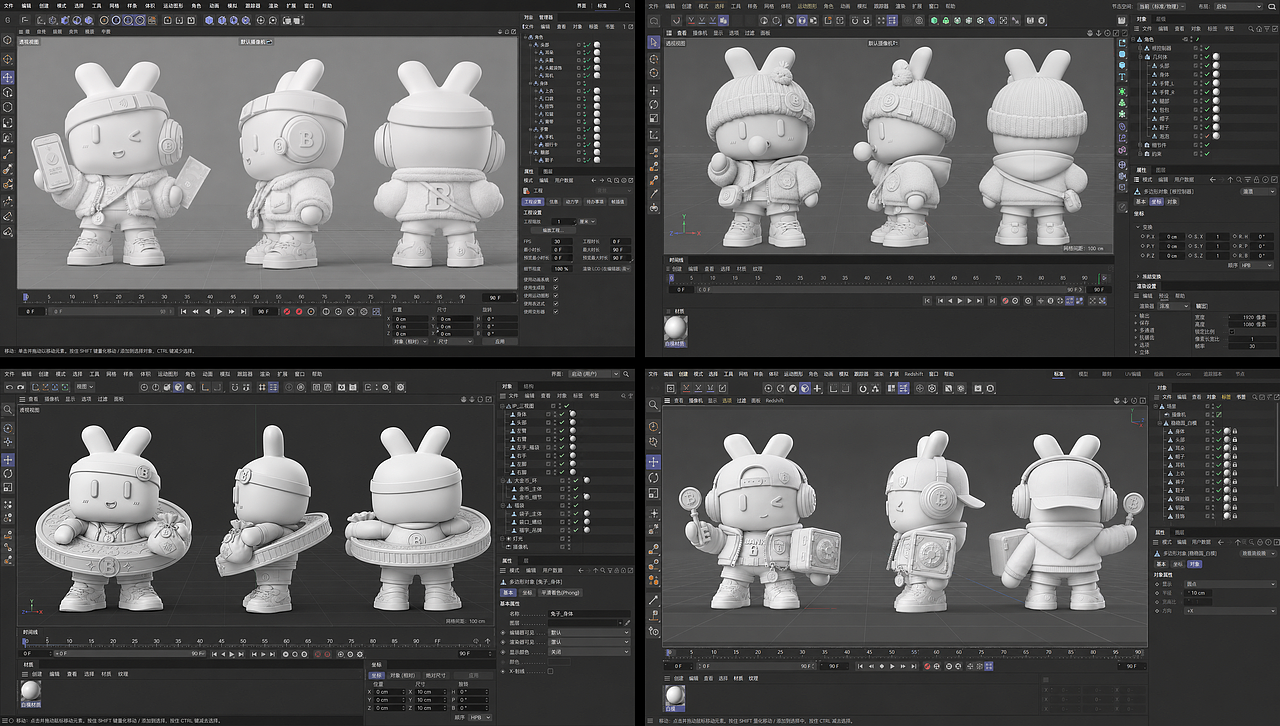Click the magnifier tool in cap-rabbit window

click(654, 405)
